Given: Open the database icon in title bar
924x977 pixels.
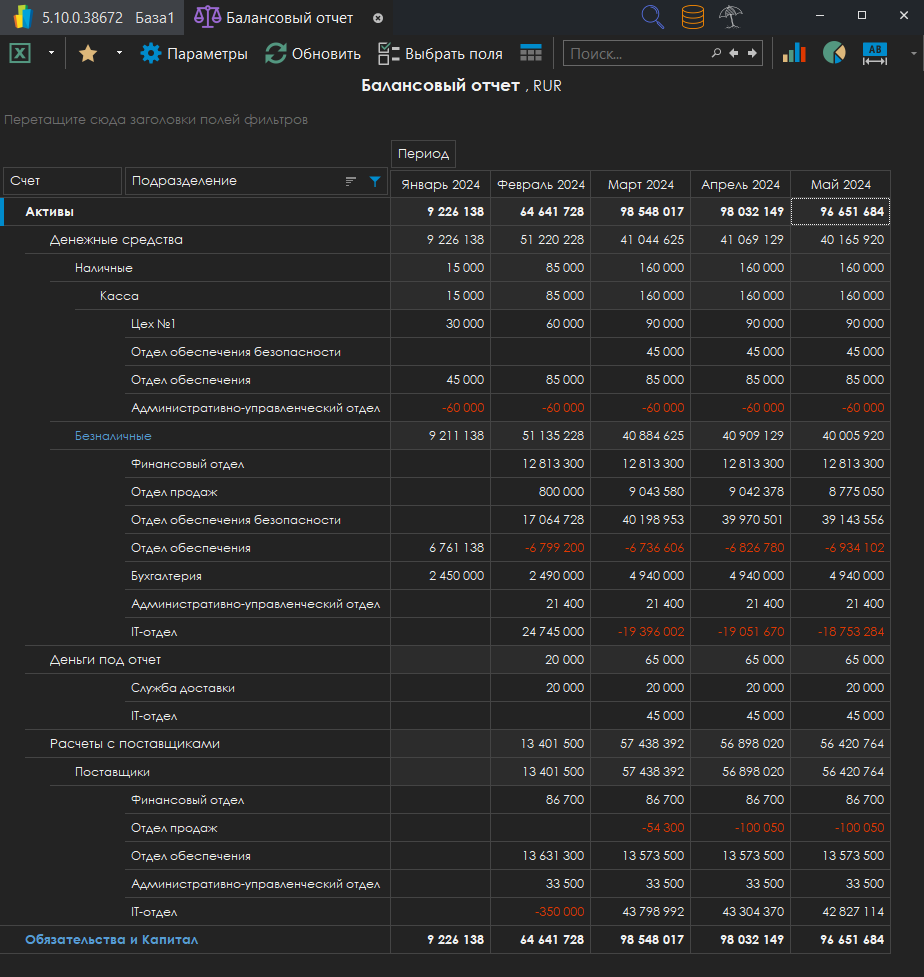Looking at the screenshot, I should [x=692, y=17].
